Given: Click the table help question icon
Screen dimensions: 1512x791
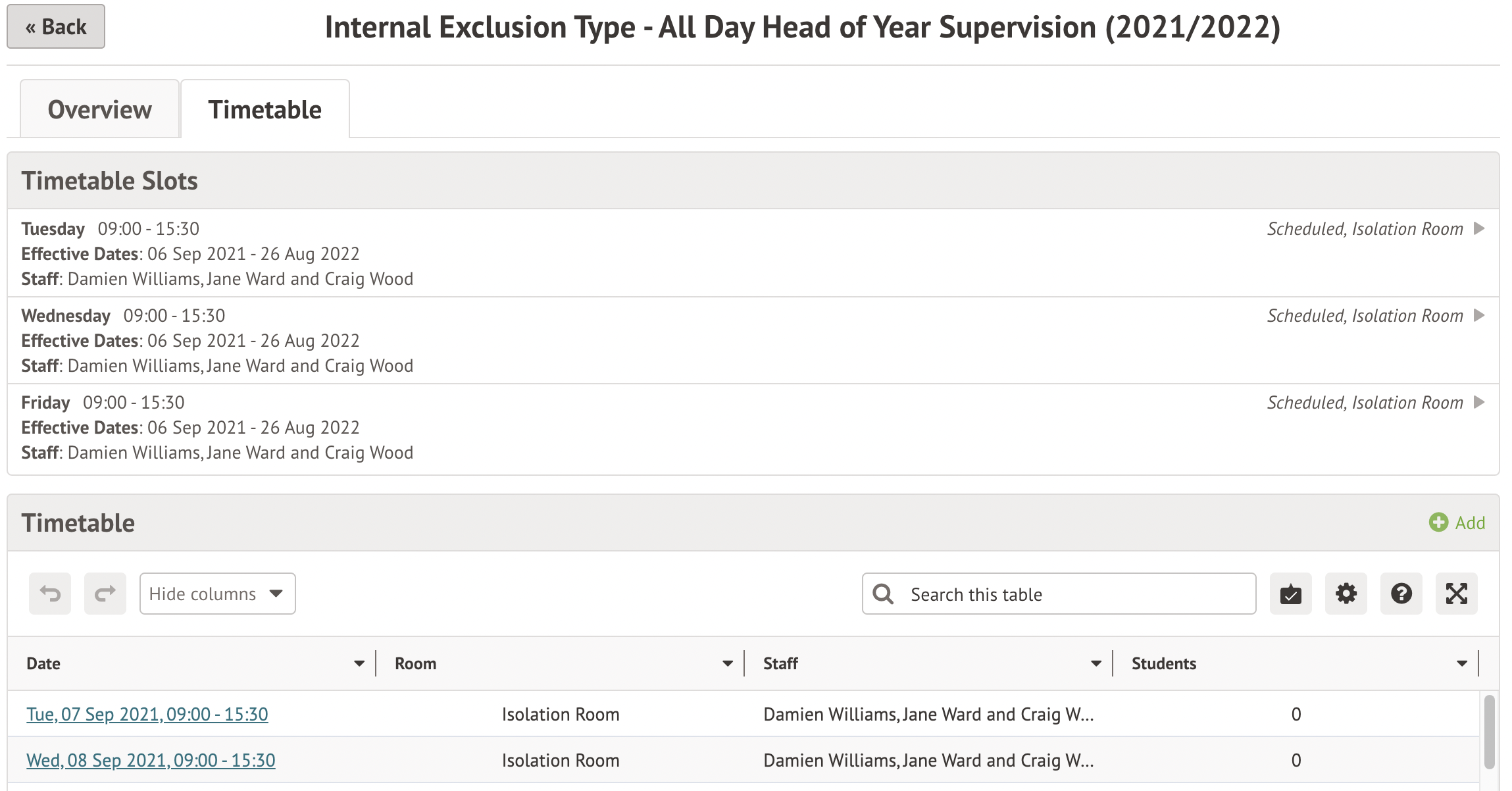Looking at the screenshot, I should tap(1401, 594).
